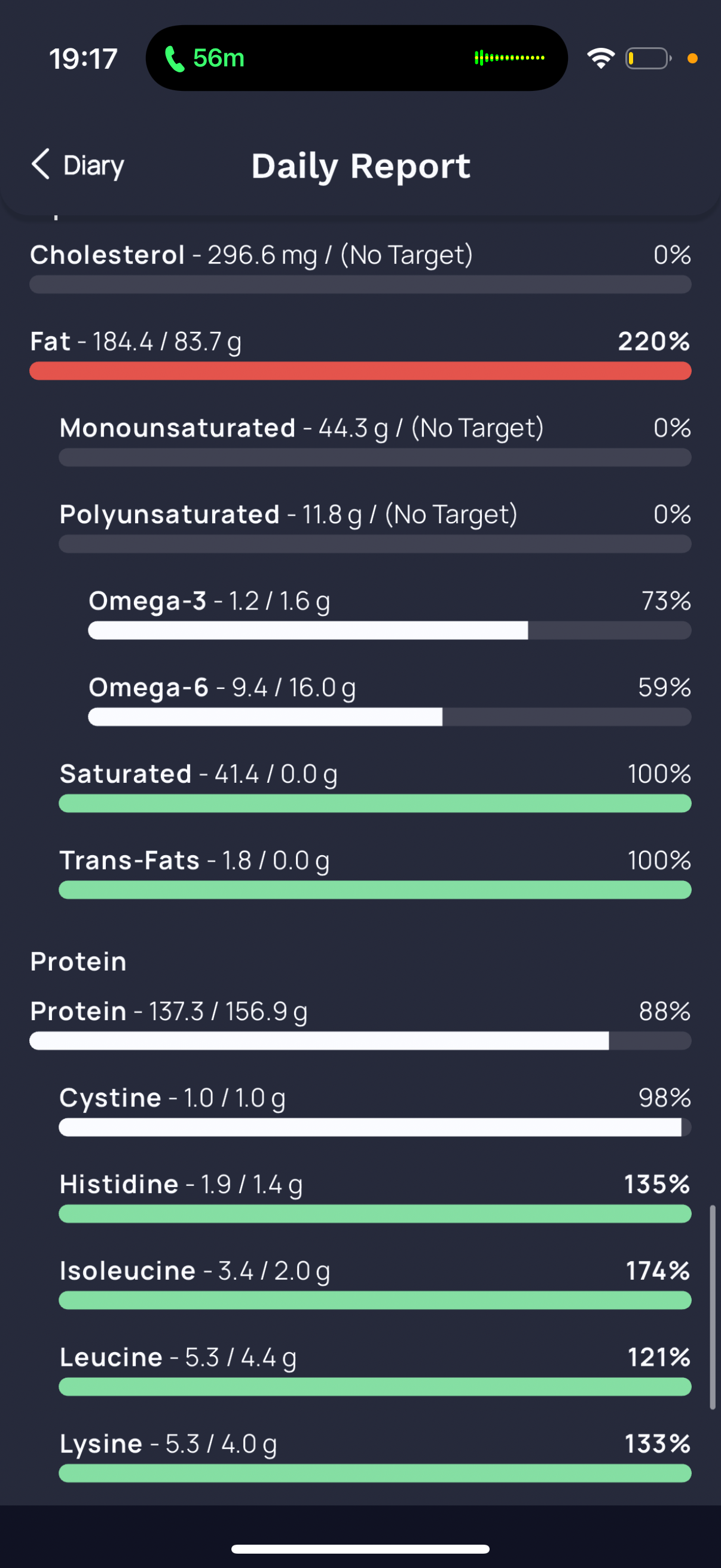Tap the Leucine 121% percentage
This screenshot has width=721, height=1568.
pyautogui.click(x=659, y=1357)
